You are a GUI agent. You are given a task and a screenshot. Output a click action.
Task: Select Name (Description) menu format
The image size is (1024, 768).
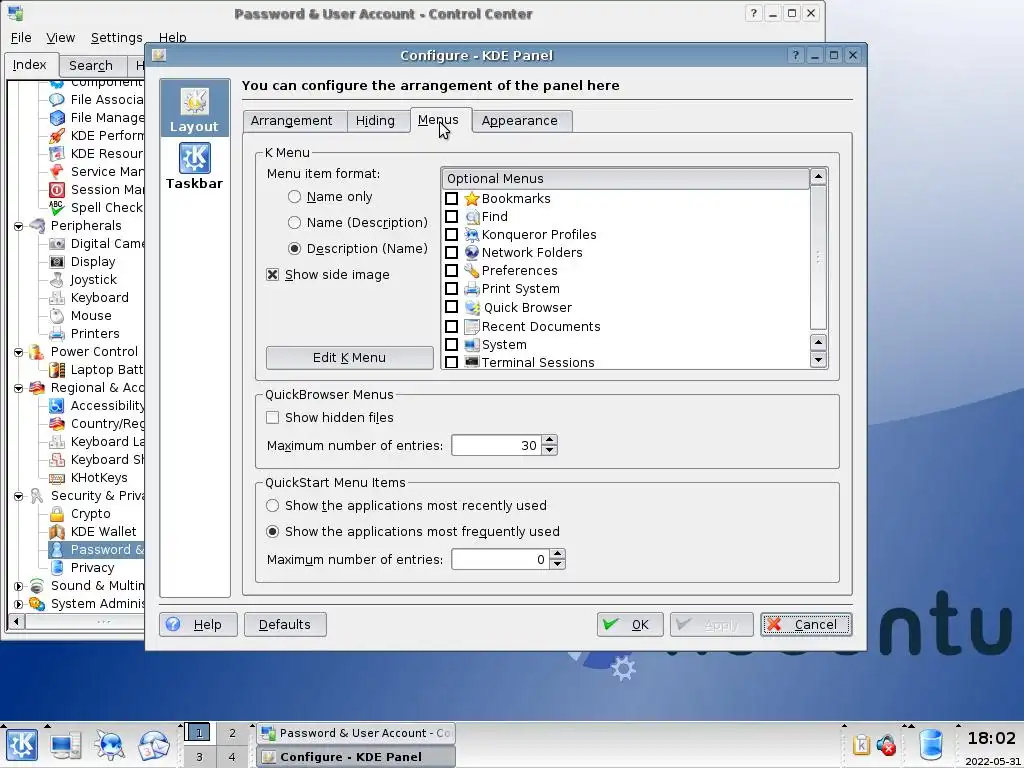point(295,223)
